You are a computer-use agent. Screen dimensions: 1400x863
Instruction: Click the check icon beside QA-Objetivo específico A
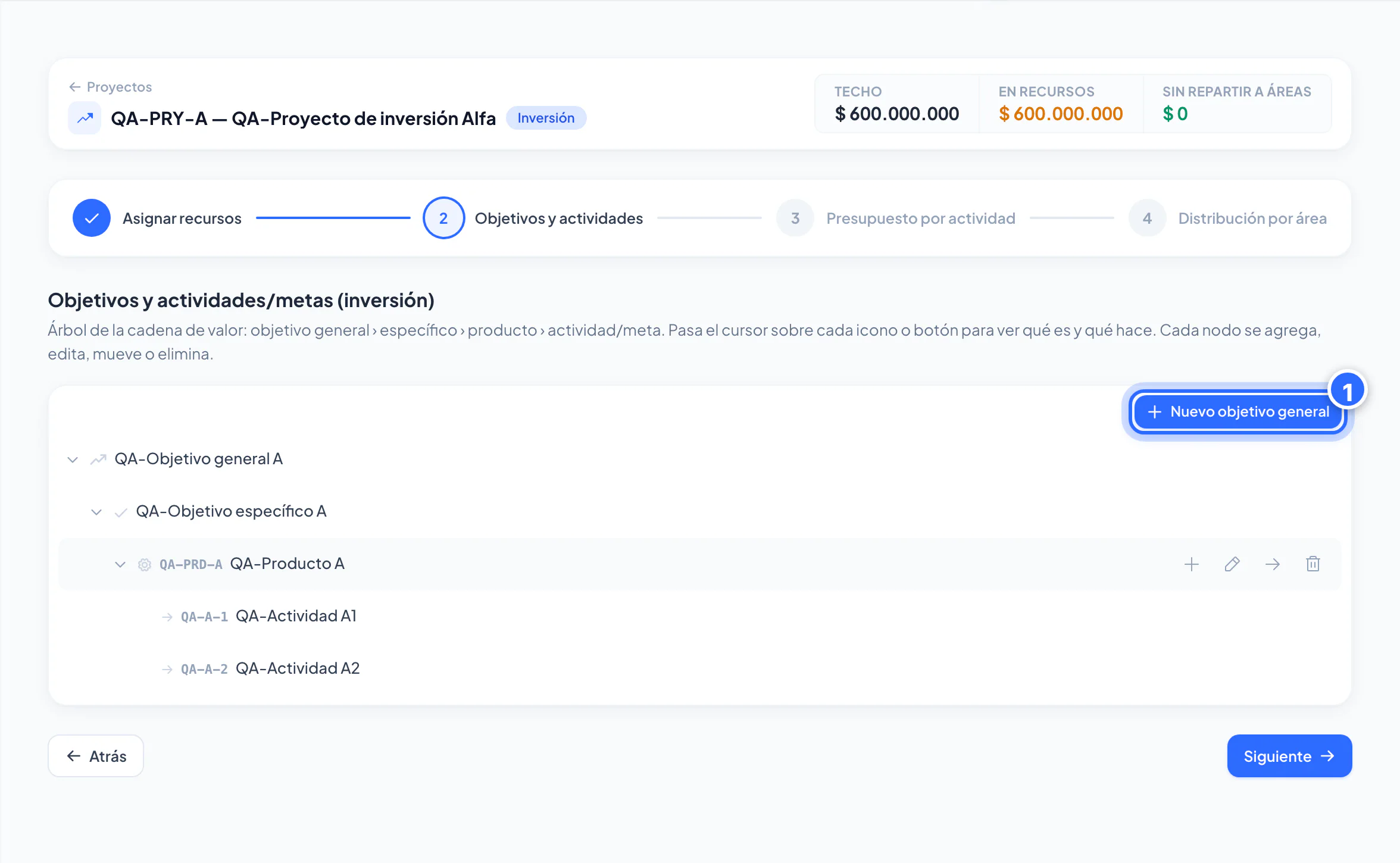(x=121, y=512)
